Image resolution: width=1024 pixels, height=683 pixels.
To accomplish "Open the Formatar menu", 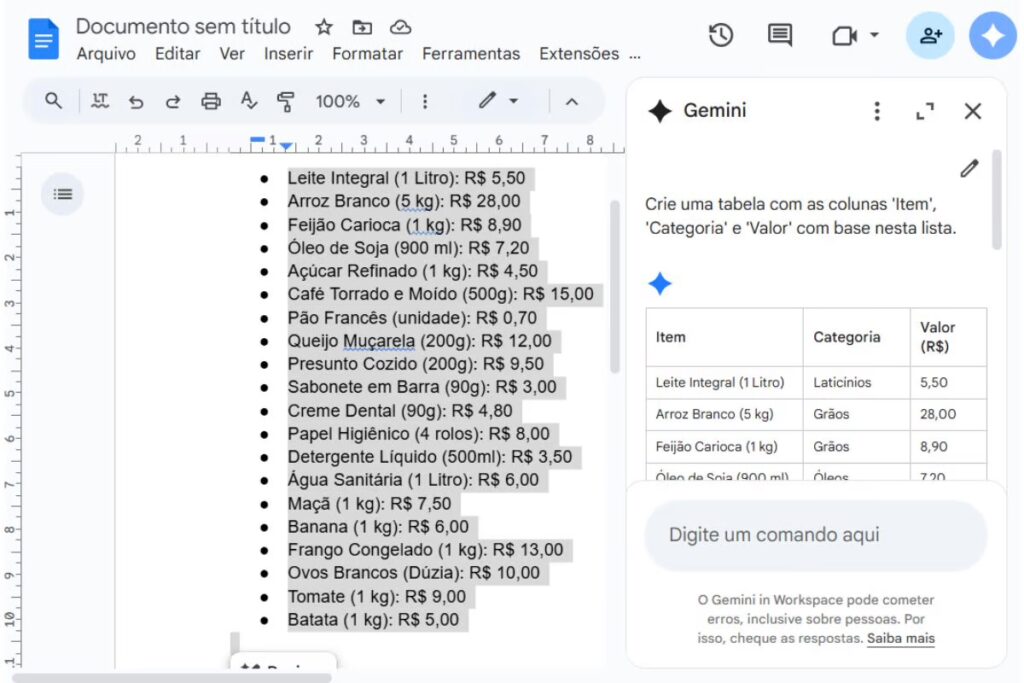I will coord(367,54).
